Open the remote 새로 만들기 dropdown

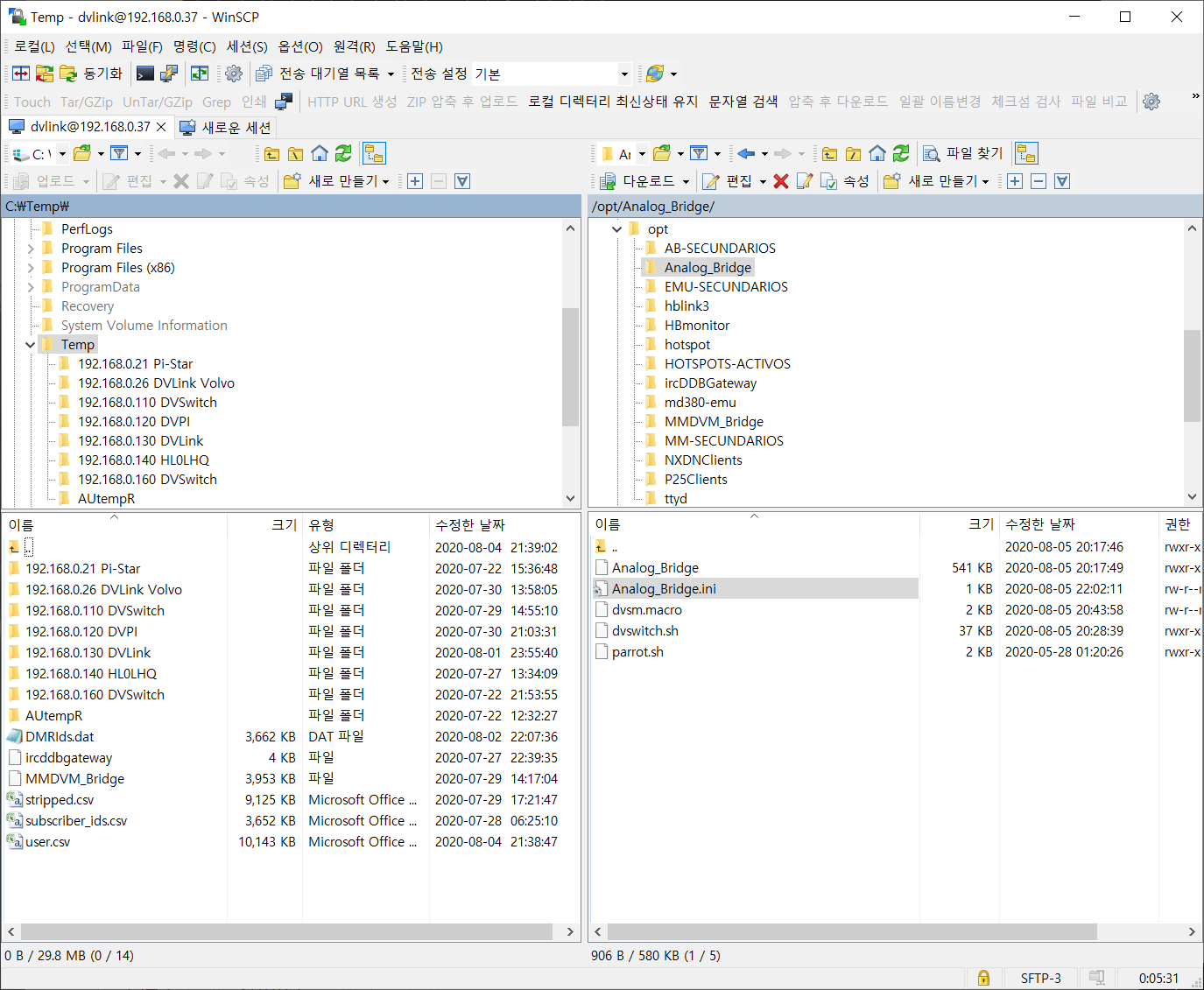[986, 181]
